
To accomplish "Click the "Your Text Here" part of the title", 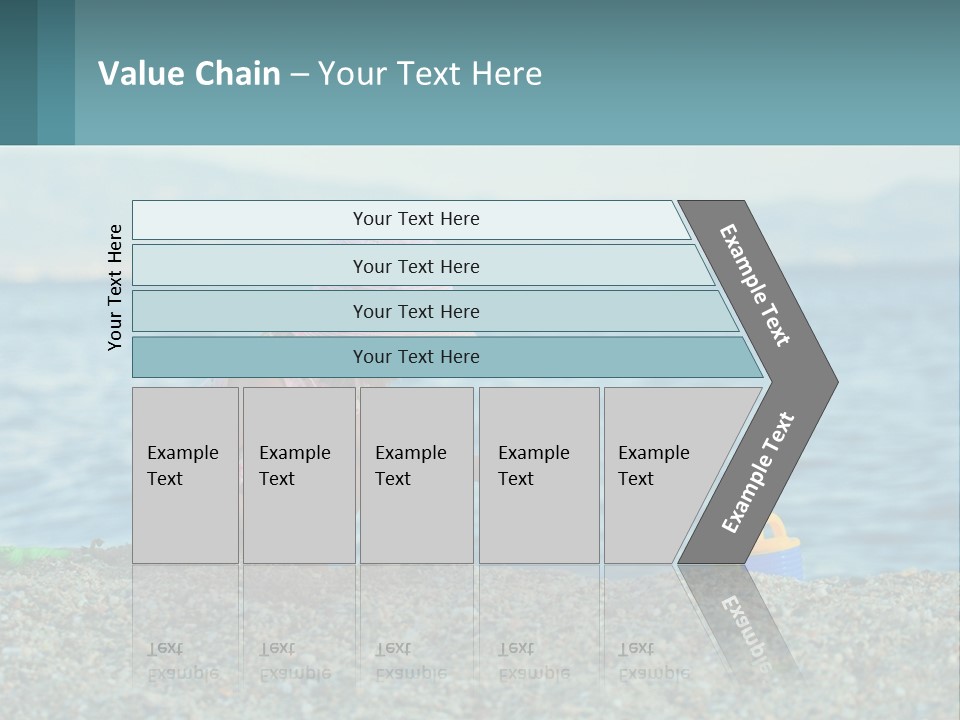I will 430,74.
